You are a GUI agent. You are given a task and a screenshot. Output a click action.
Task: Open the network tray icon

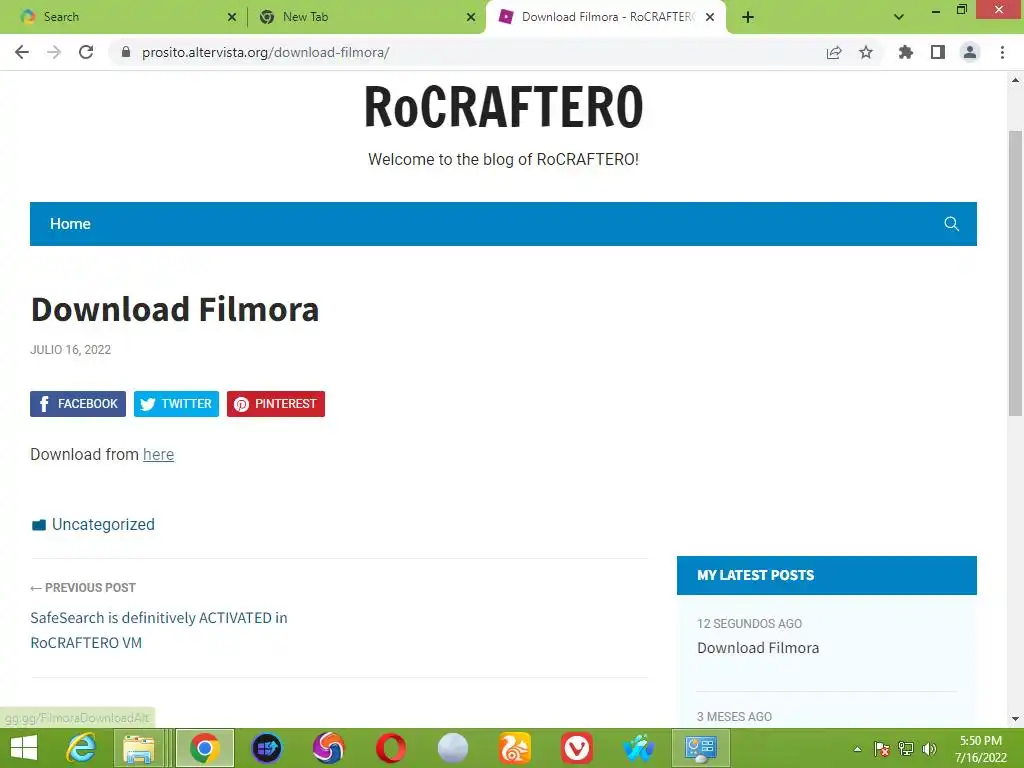pyautogui.click(x=906, y=749)
